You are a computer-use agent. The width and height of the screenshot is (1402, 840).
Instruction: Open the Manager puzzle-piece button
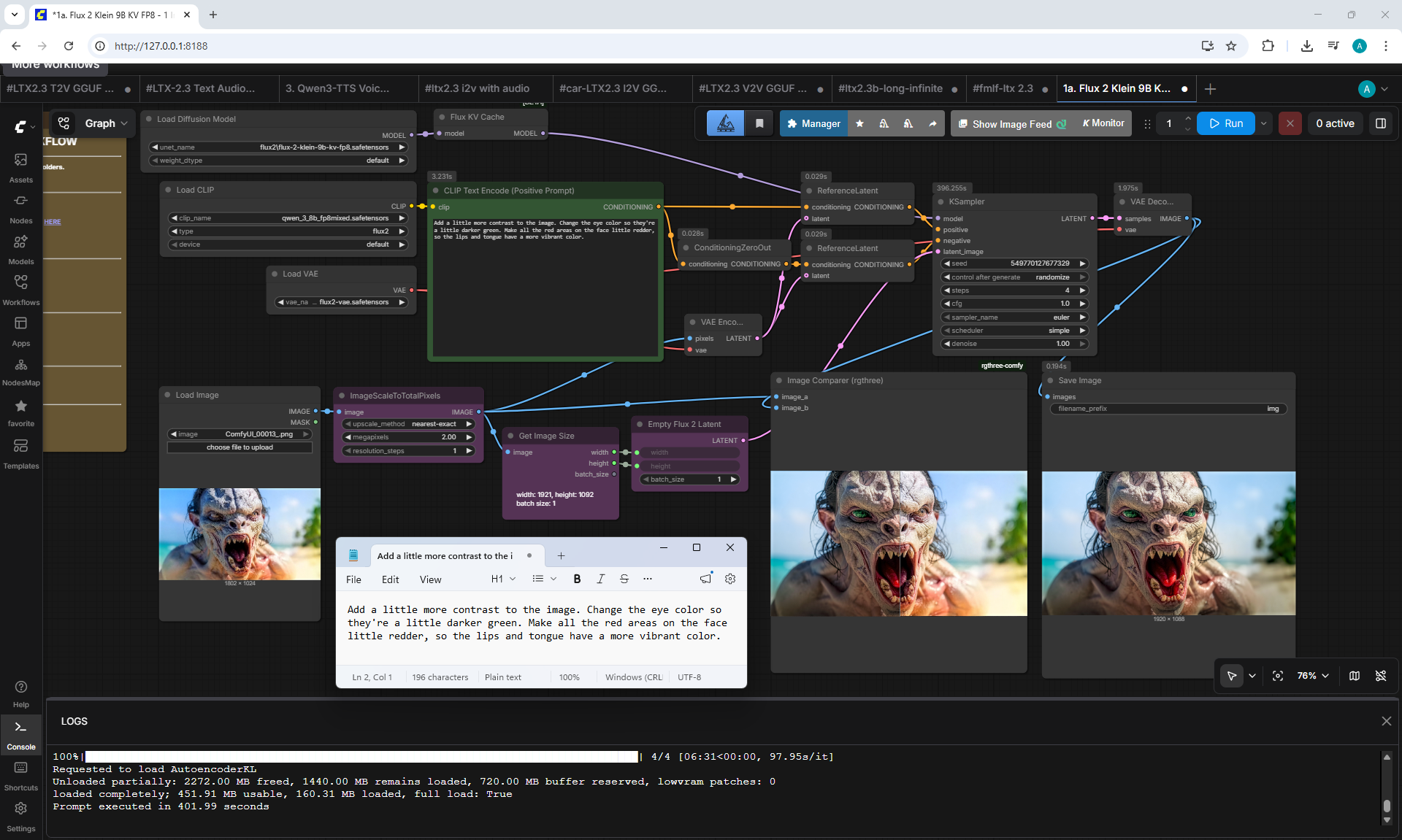click(x=813, y=123)
